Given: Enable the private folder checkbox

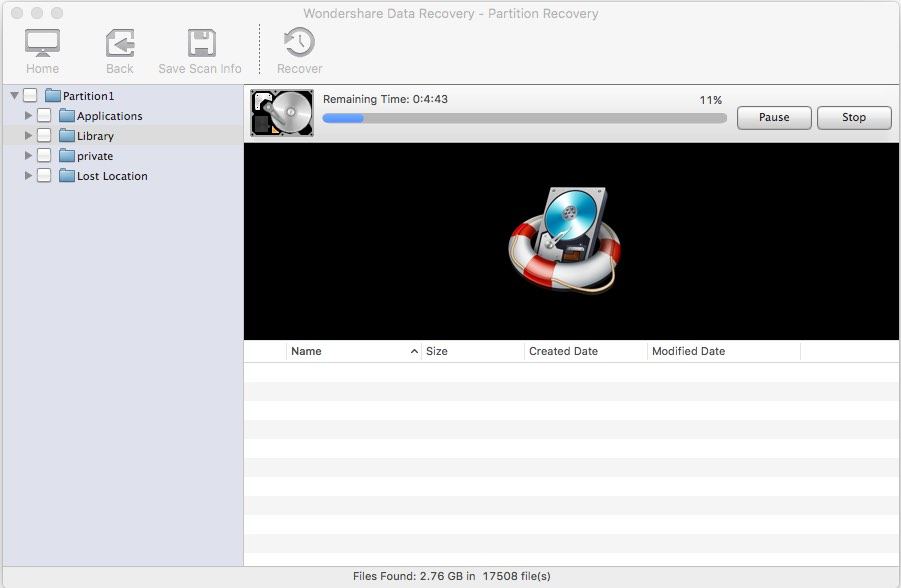Looking at the screenshot, I should tap(44, 156).
